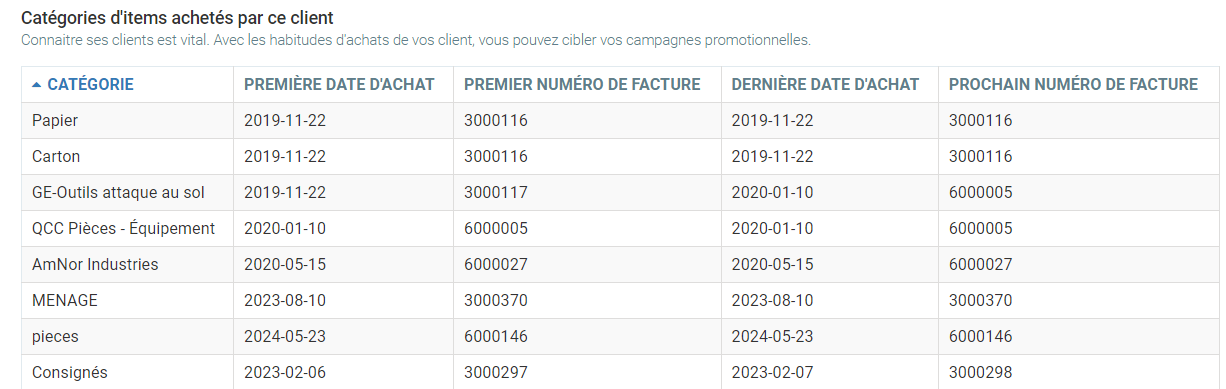This screenshot has height=389, width=1226.
Task: Click first purchase date 2024-05-23
Action: coord(285,336)
